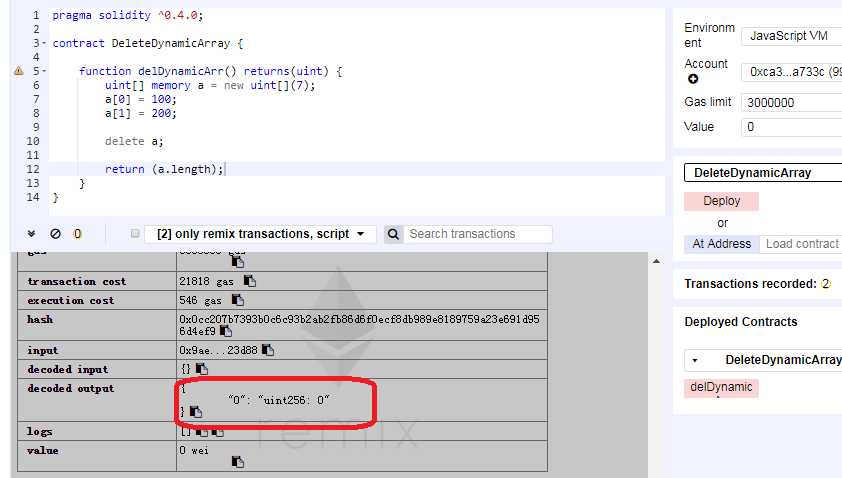Click the delete a; statement on line 10

point(134,141)
